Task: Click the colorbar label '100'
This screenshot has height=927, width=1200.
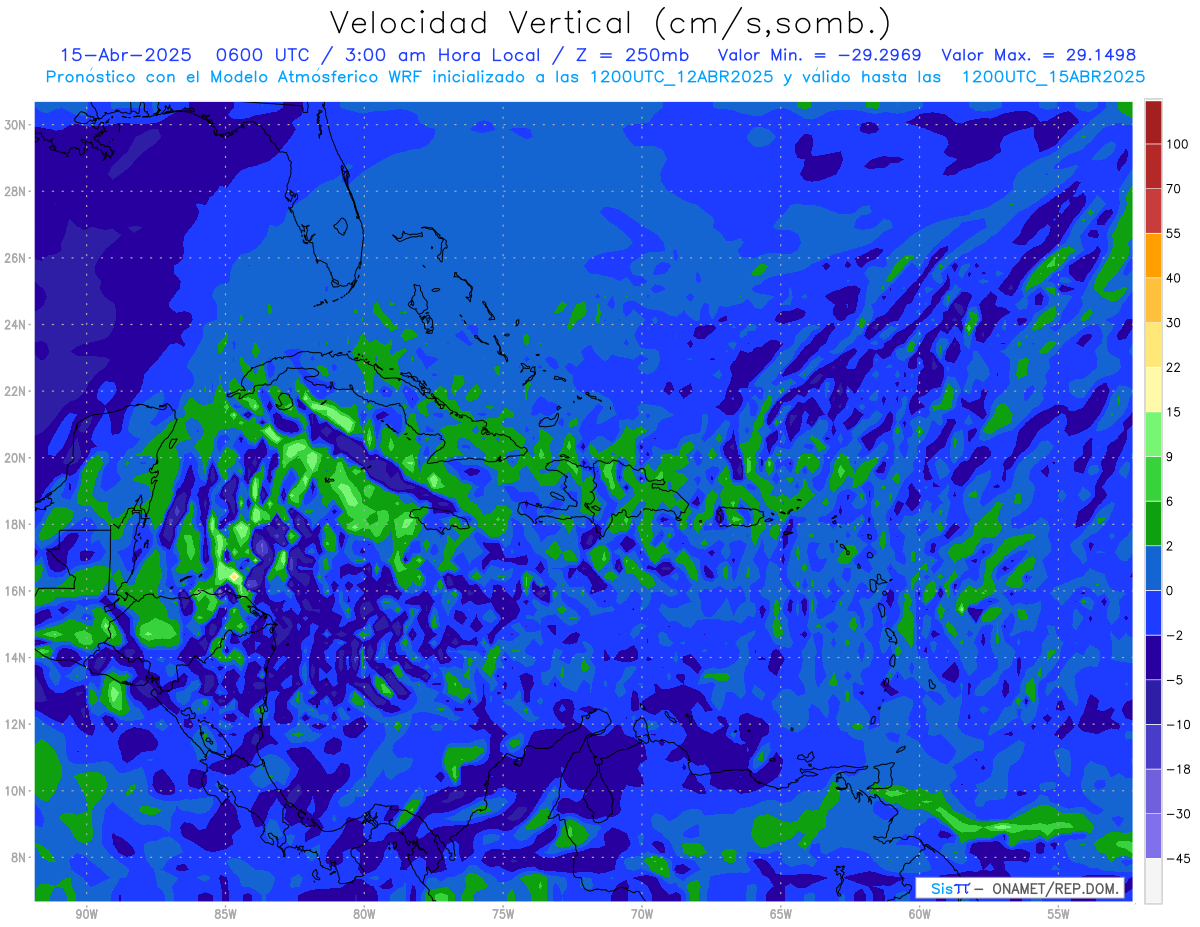Action: pyautogui.click(x=1177, y=145)
